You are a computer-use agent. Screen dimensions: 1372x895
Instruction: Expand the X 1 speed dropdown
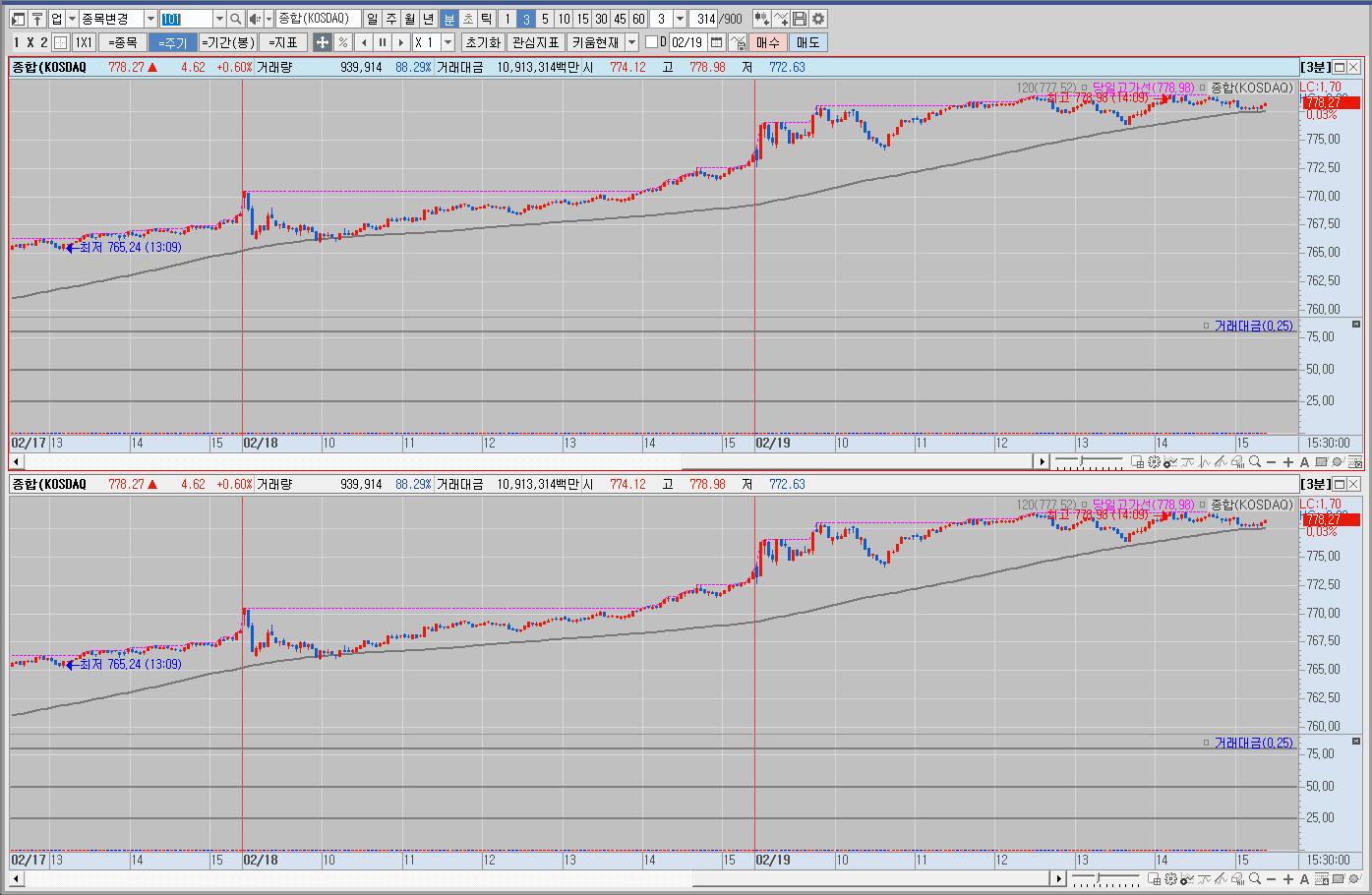[x=448, y=42]
